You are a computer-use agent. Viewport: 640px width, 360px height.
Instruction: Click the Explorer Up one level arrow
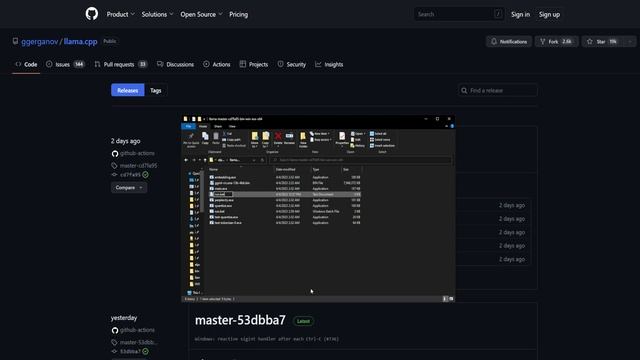coord(205,160)
